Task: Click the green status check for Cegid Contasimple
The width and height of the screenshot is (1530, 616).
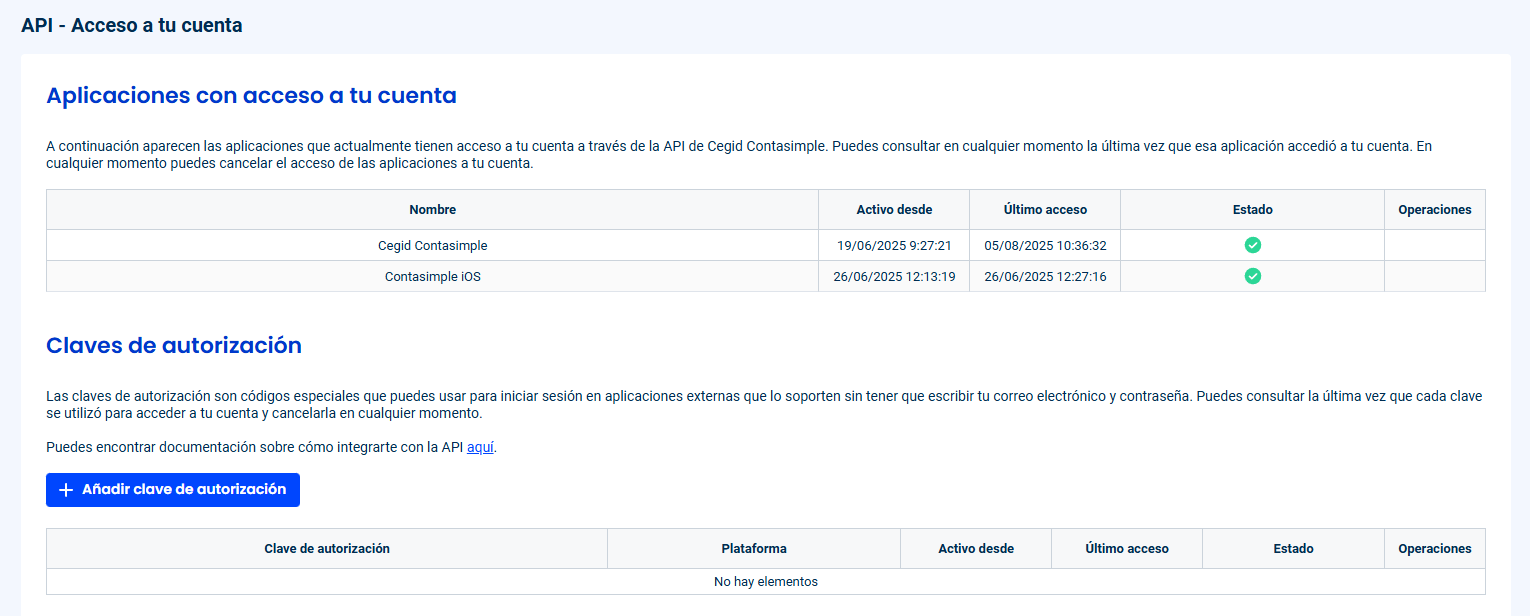Action: pos(1252,245)
